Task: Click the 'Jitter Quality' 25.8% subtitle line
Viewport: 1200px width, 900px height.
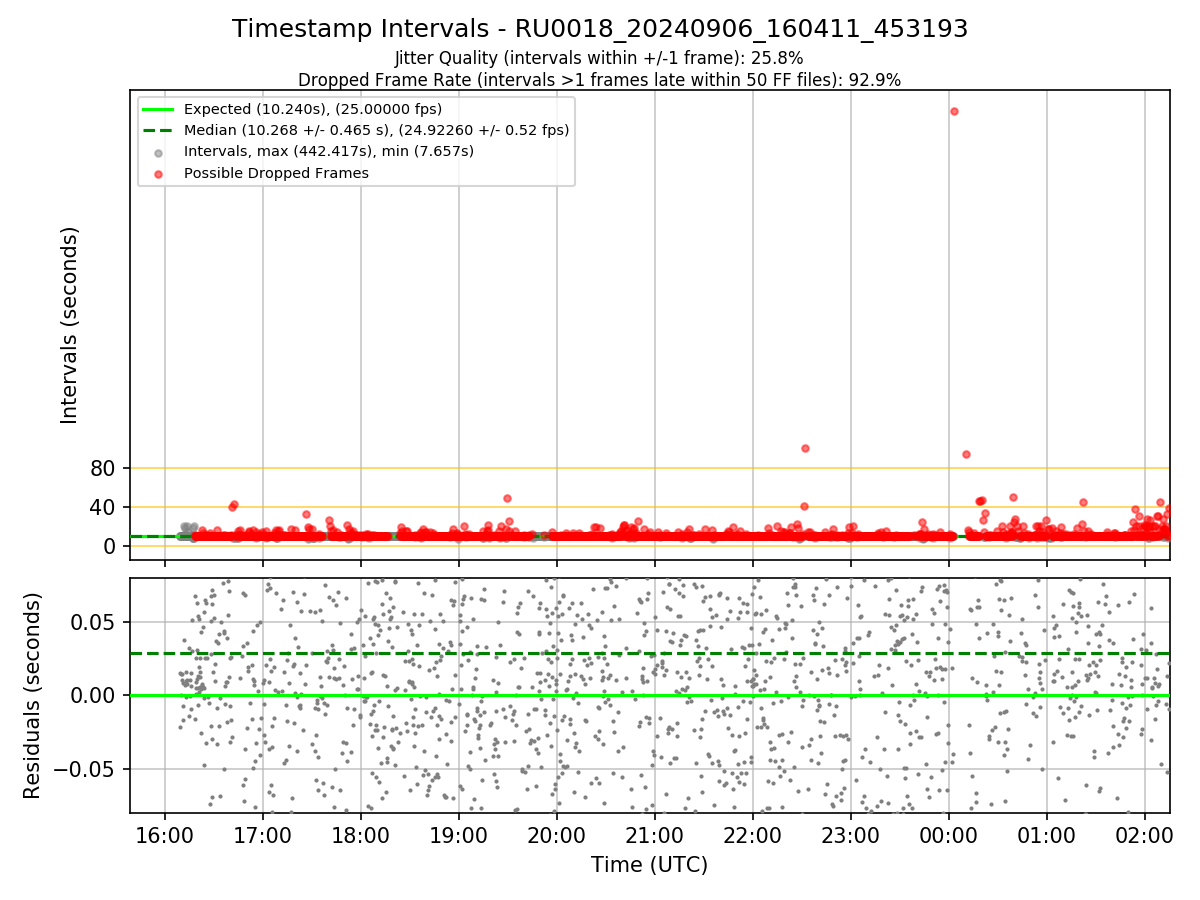Action: [x=599, y=58]
